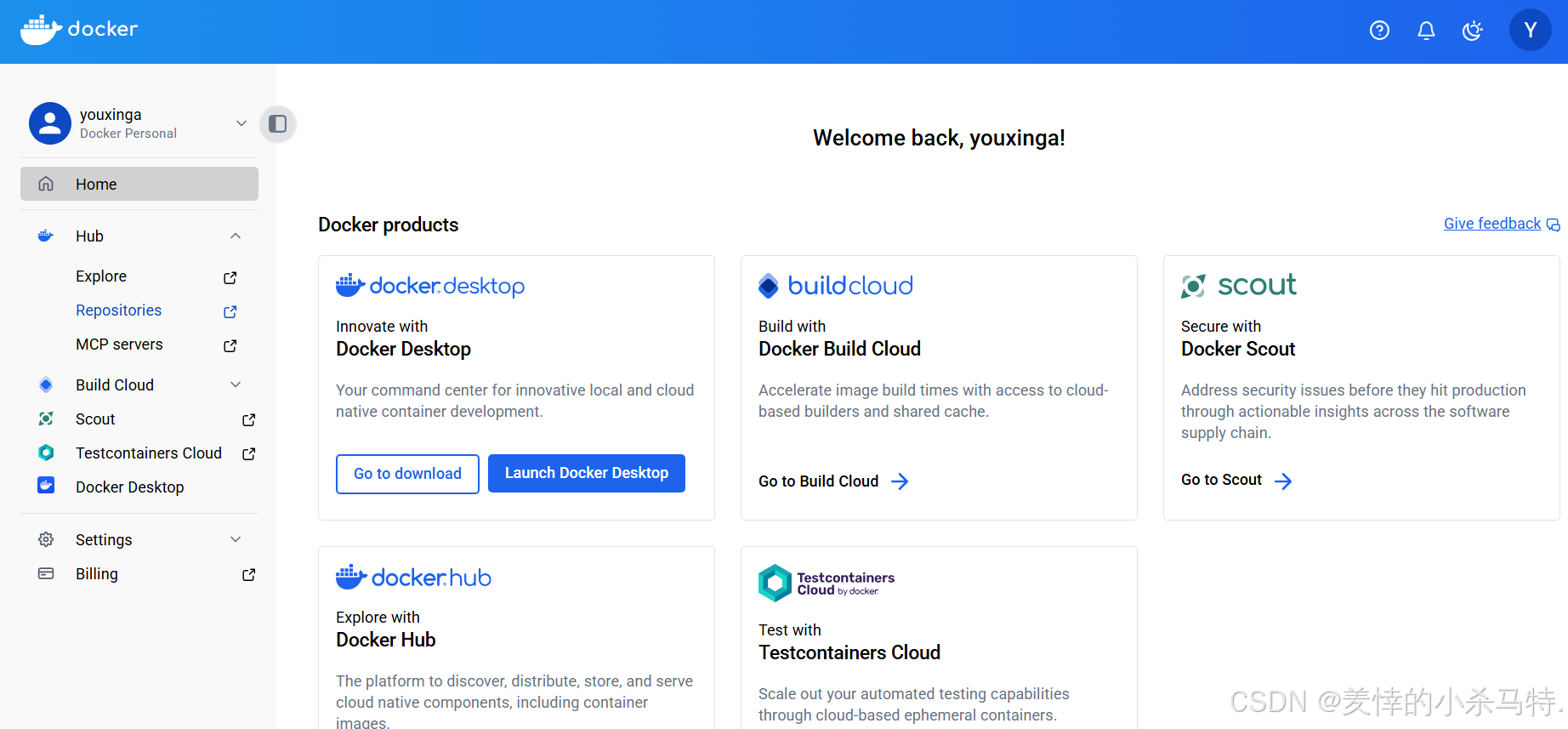Toggle the dark mode theme icon
This screenshot has height=729, width=1568.
1472,31
